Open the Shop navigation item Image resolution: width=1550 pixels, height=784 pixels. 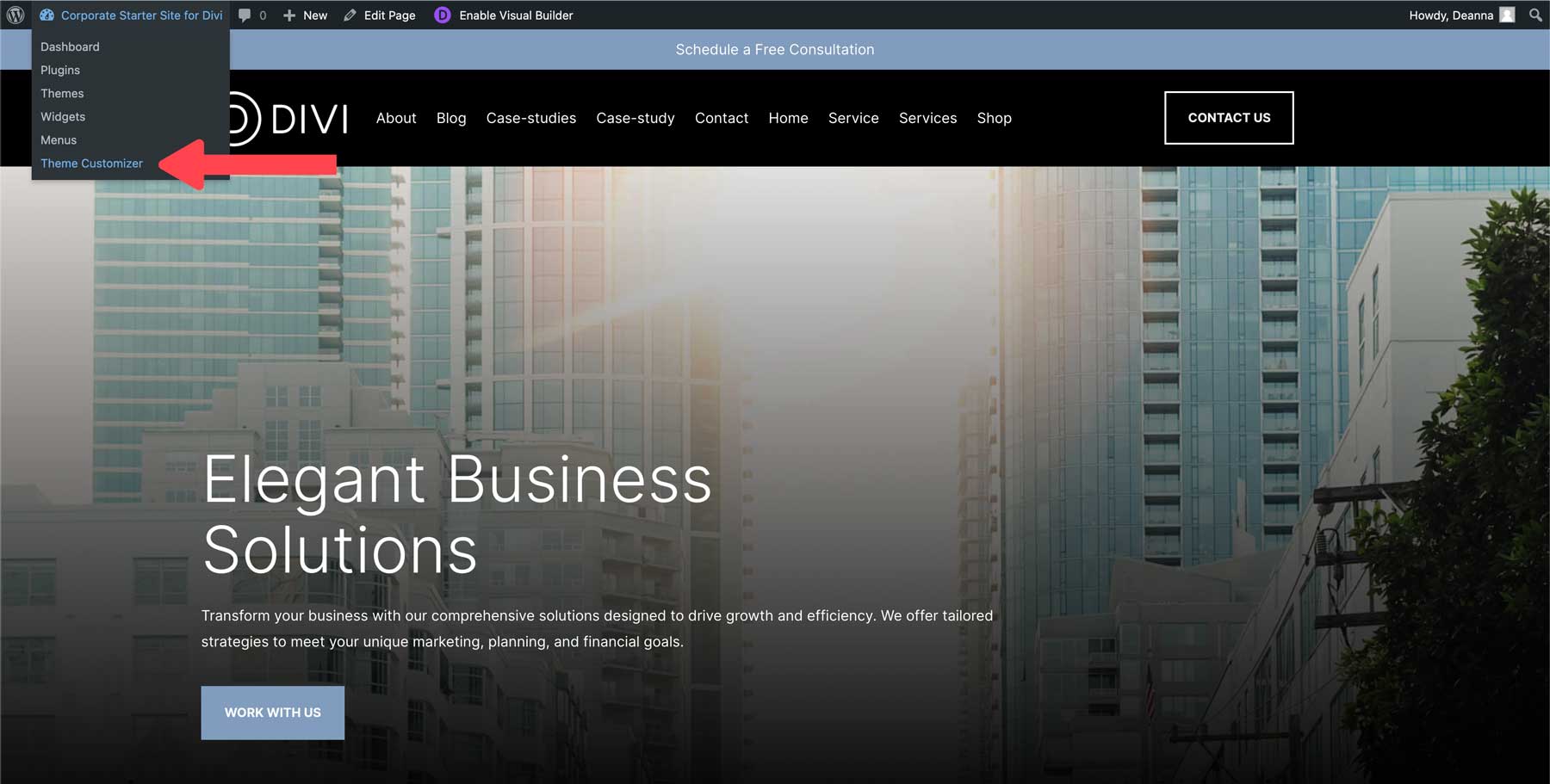click(994, 118)
